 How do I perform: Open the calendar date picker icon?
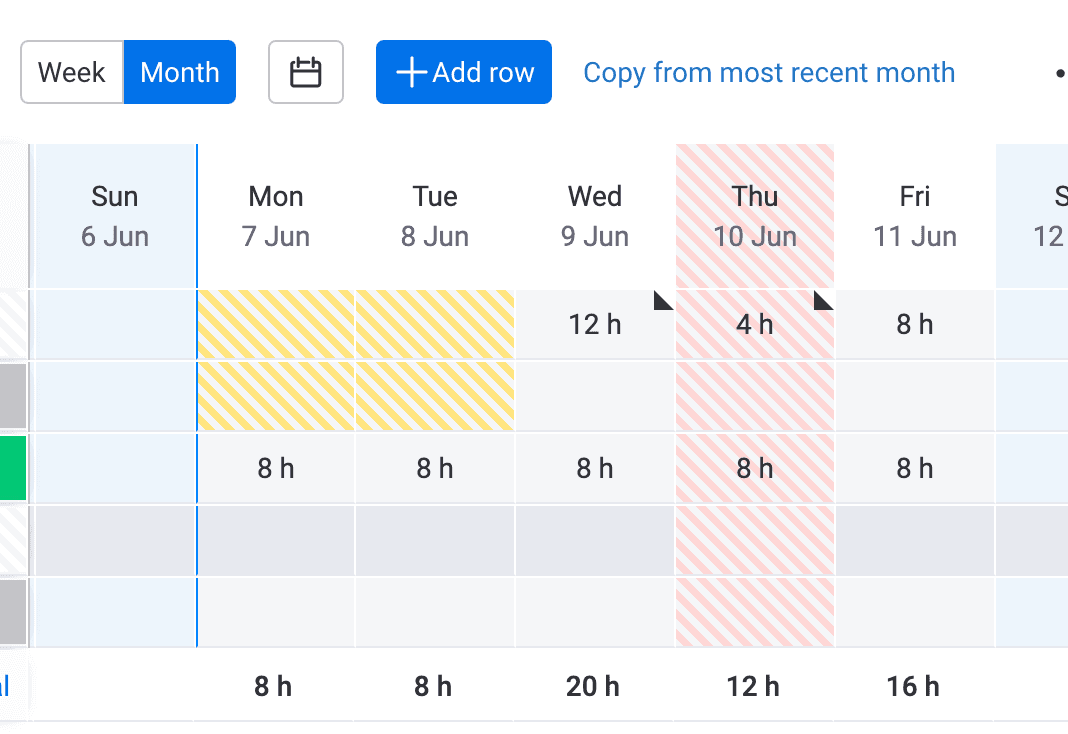click(x=306, y=72)
